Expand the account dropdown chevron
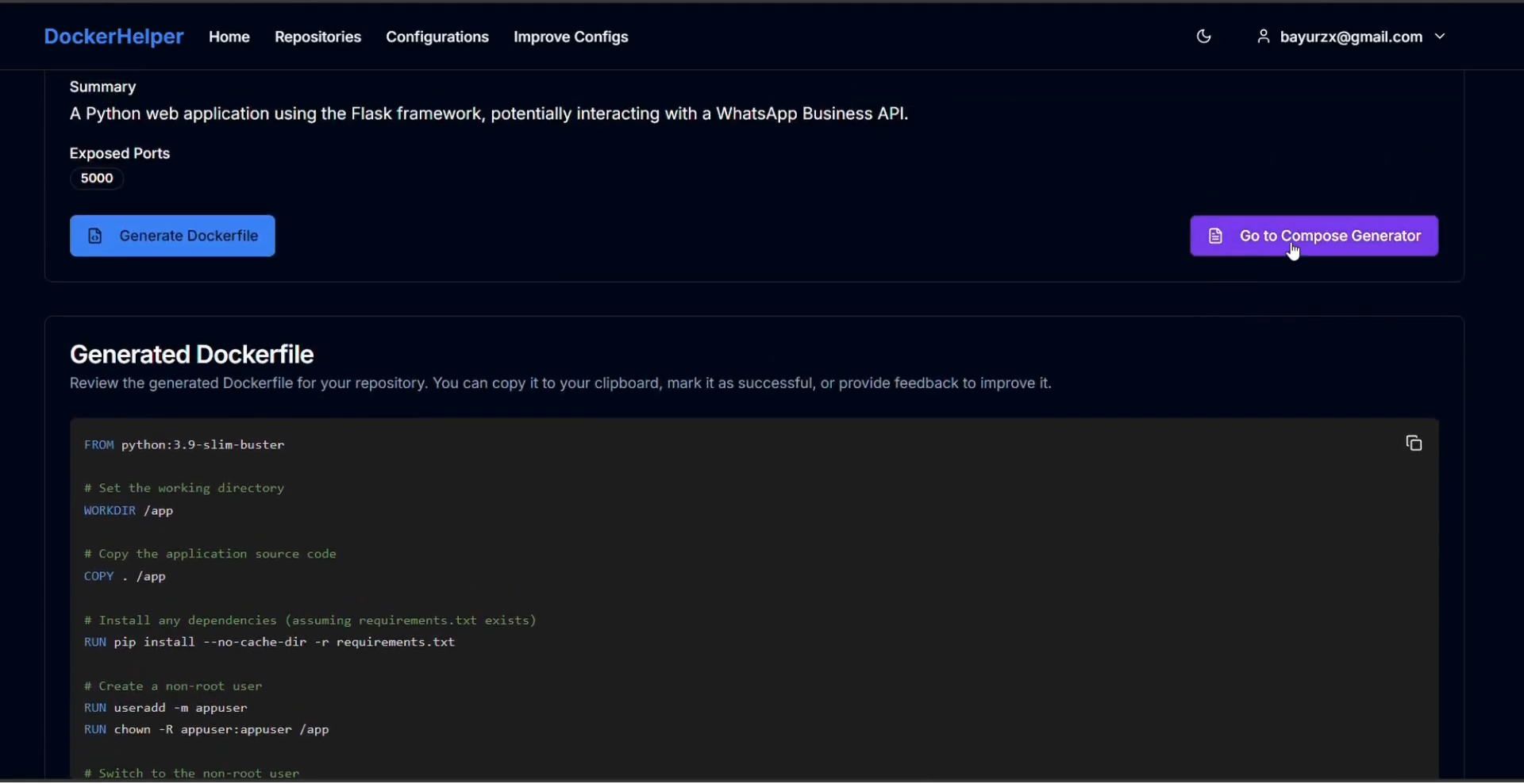Screen dimensions: 1524x784 click(x=1440, y=37)
